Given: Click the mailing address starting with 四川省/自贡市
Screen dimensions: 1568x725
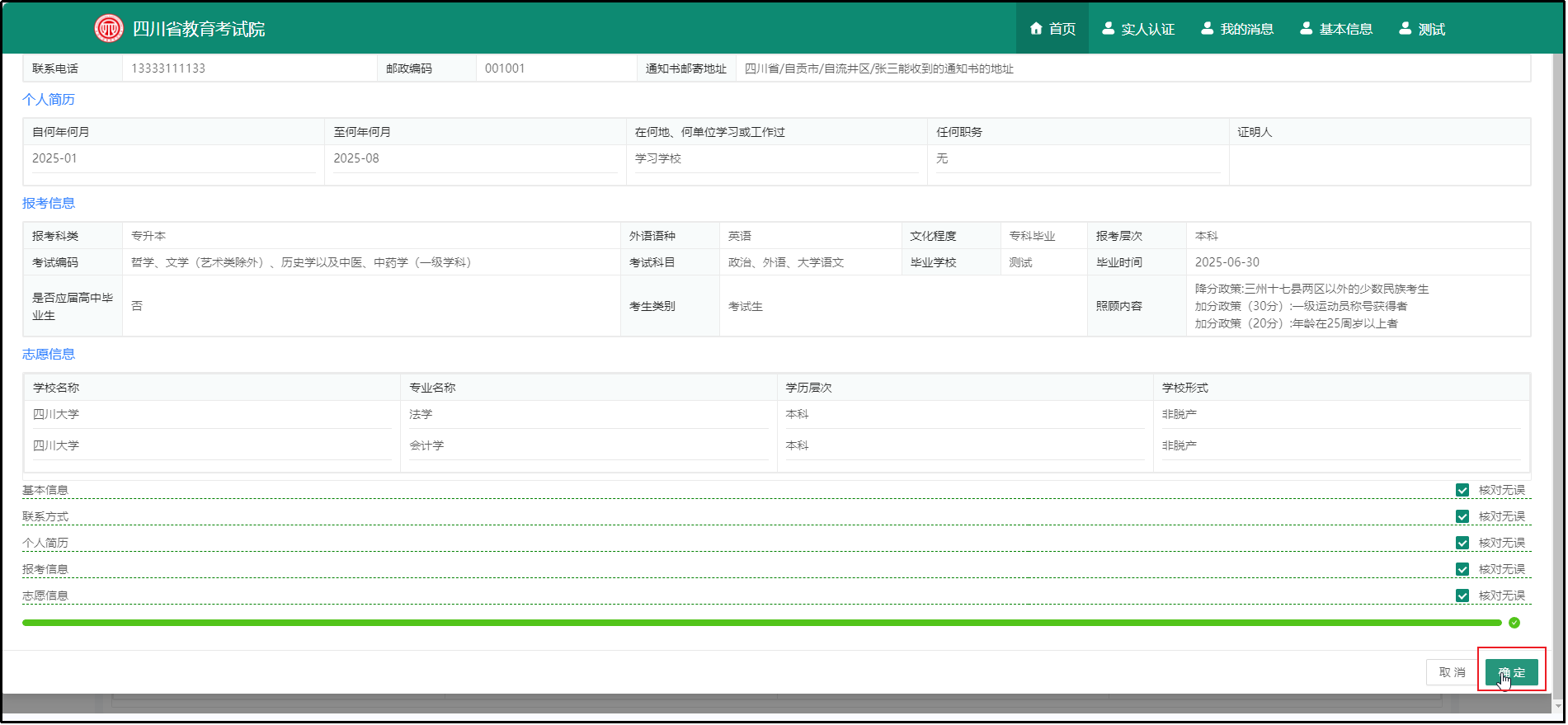Looking at the screenshot, I should 879,68.
